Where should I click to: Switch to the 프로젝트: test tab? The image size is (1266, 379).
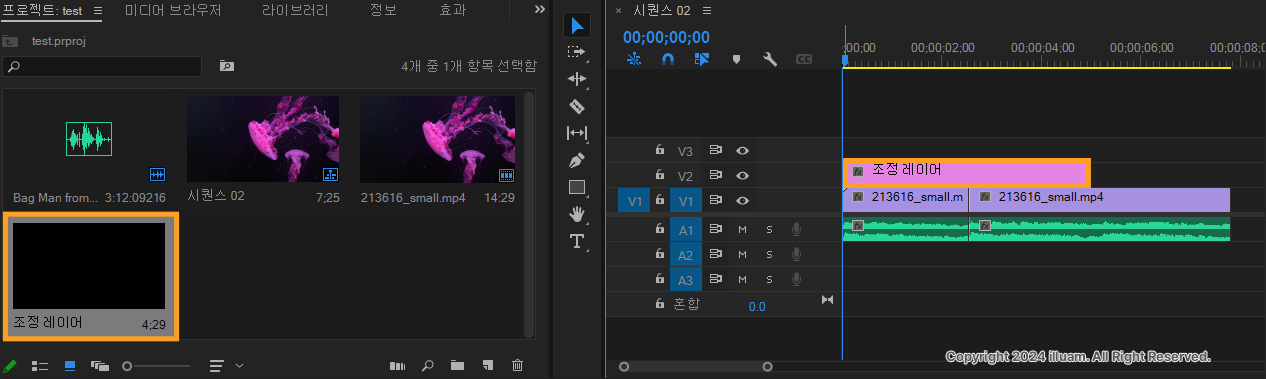41,10
